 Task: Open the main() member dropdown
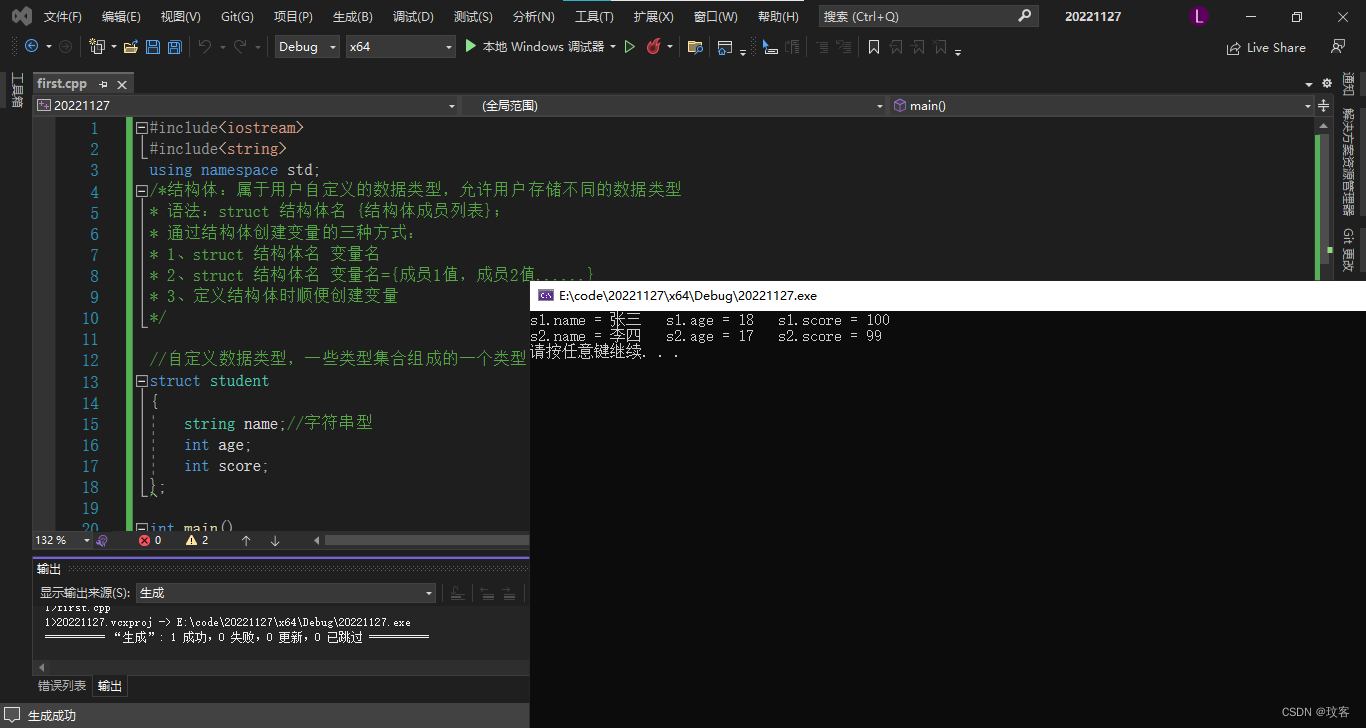[1101, 105]
